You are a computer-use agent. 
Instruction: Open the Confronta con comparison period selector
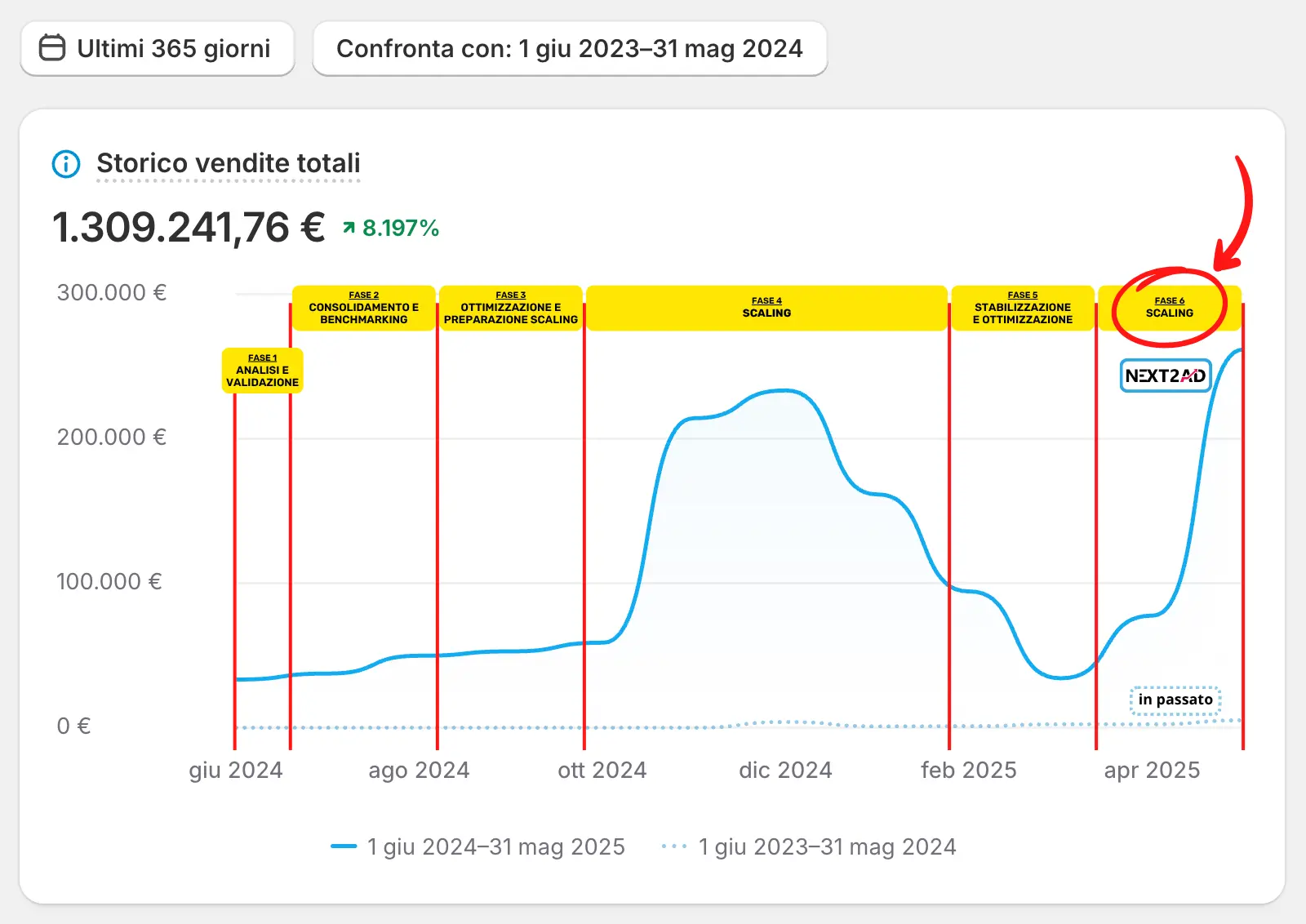coord(569,49)
